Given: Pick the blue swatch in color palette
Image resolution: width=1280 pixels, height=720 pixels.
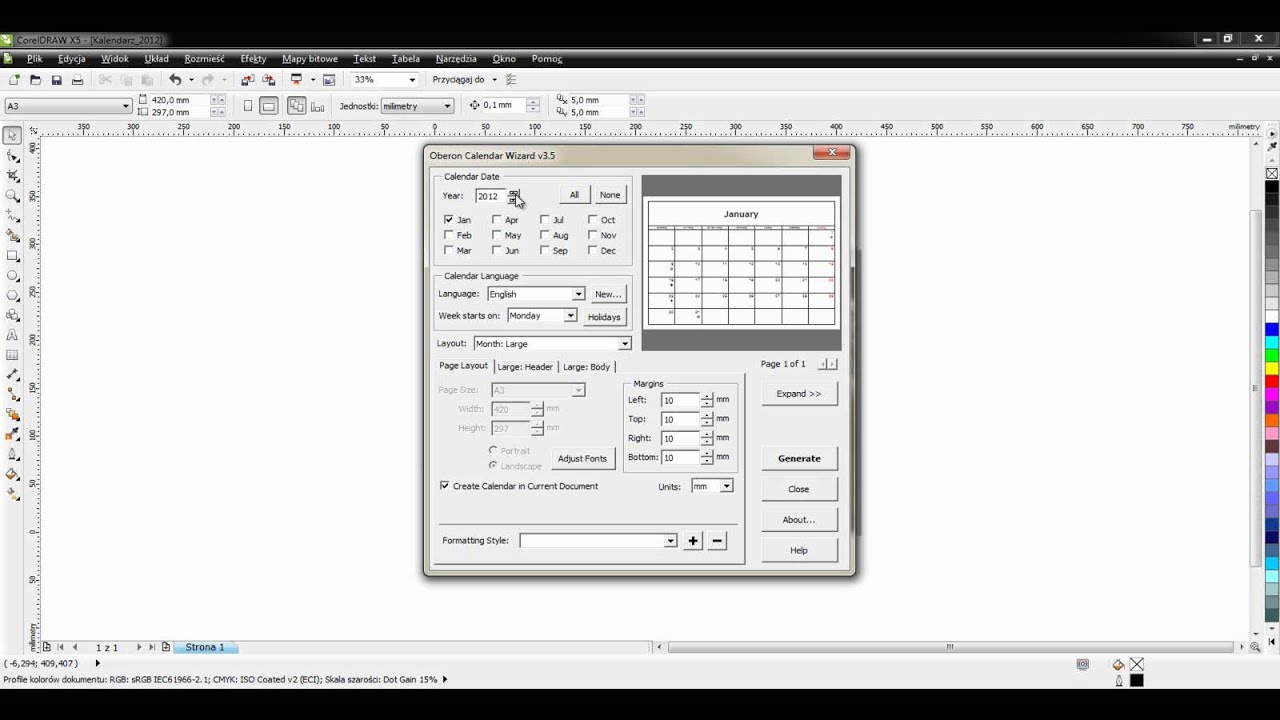Looking at the screenshot, I should pyautogui.click(x=1271, y=330).
